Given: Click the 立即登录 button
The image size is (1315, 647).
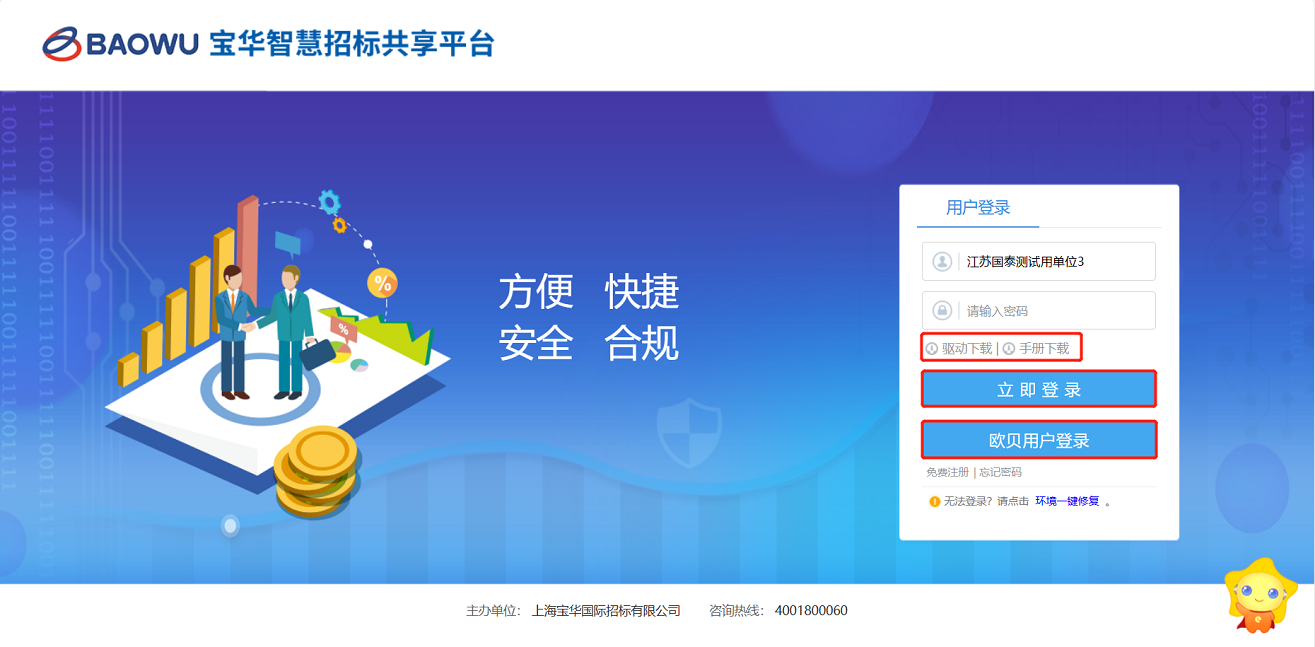Looking at the screenshot, I should tap(1039, 390).
